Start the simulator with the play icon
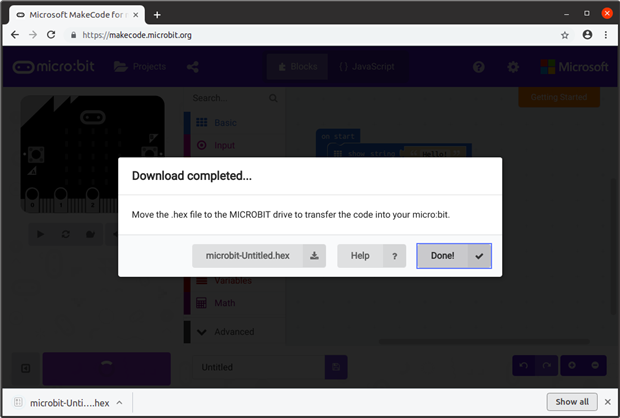Viewport: 620px width, 418px height. (40, 235)
